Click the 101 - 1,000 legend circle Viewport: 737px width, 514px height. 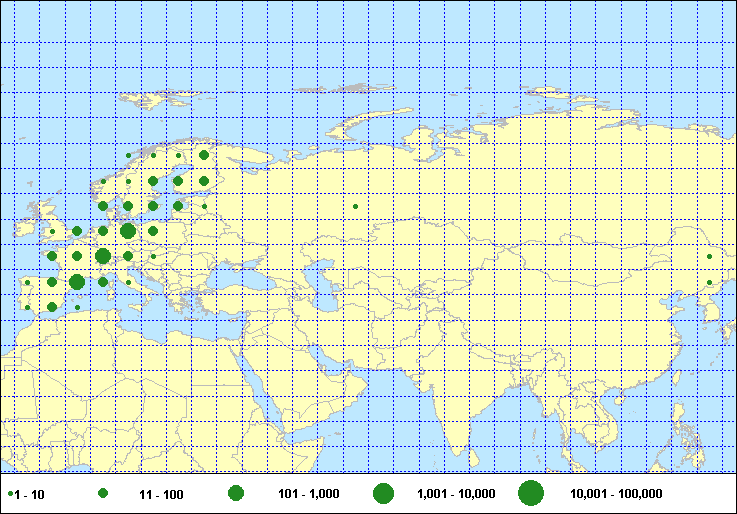236,493
